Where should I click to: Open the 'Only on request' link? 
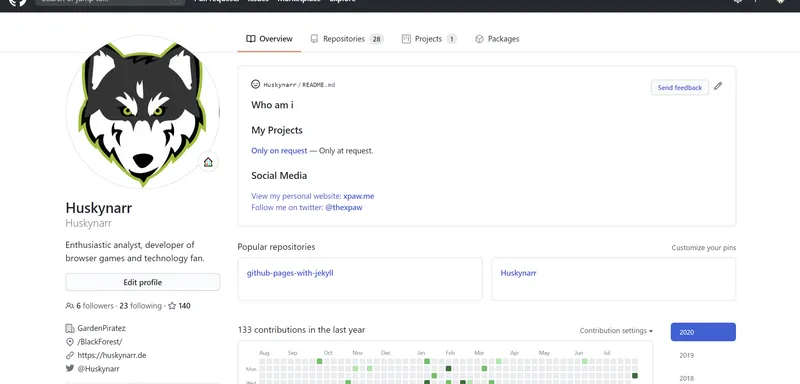279,151
